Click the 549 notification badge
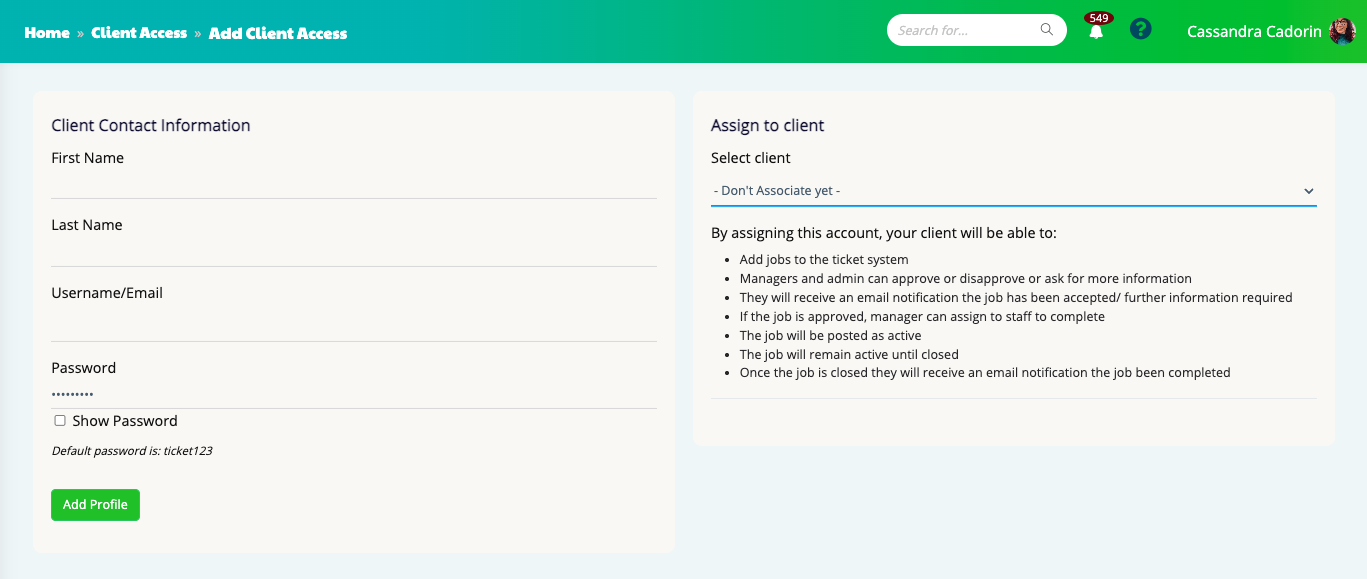Screen dimensions: 1367x579 click(1099, 18)
